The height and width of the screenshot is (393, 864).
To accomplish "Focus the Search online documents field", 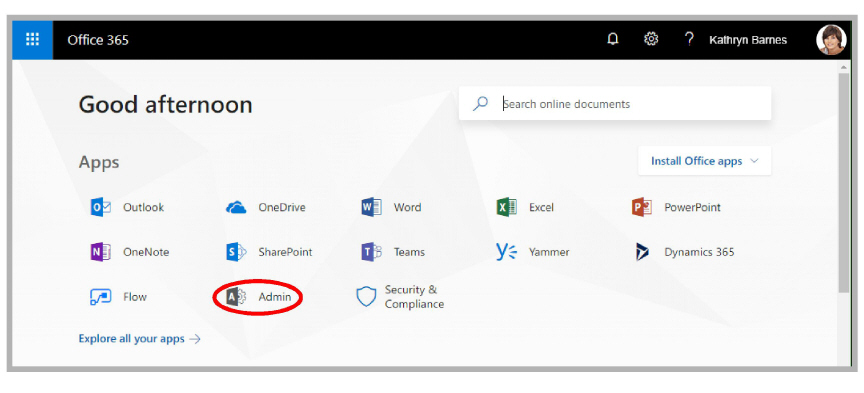I will pos(615,104).
